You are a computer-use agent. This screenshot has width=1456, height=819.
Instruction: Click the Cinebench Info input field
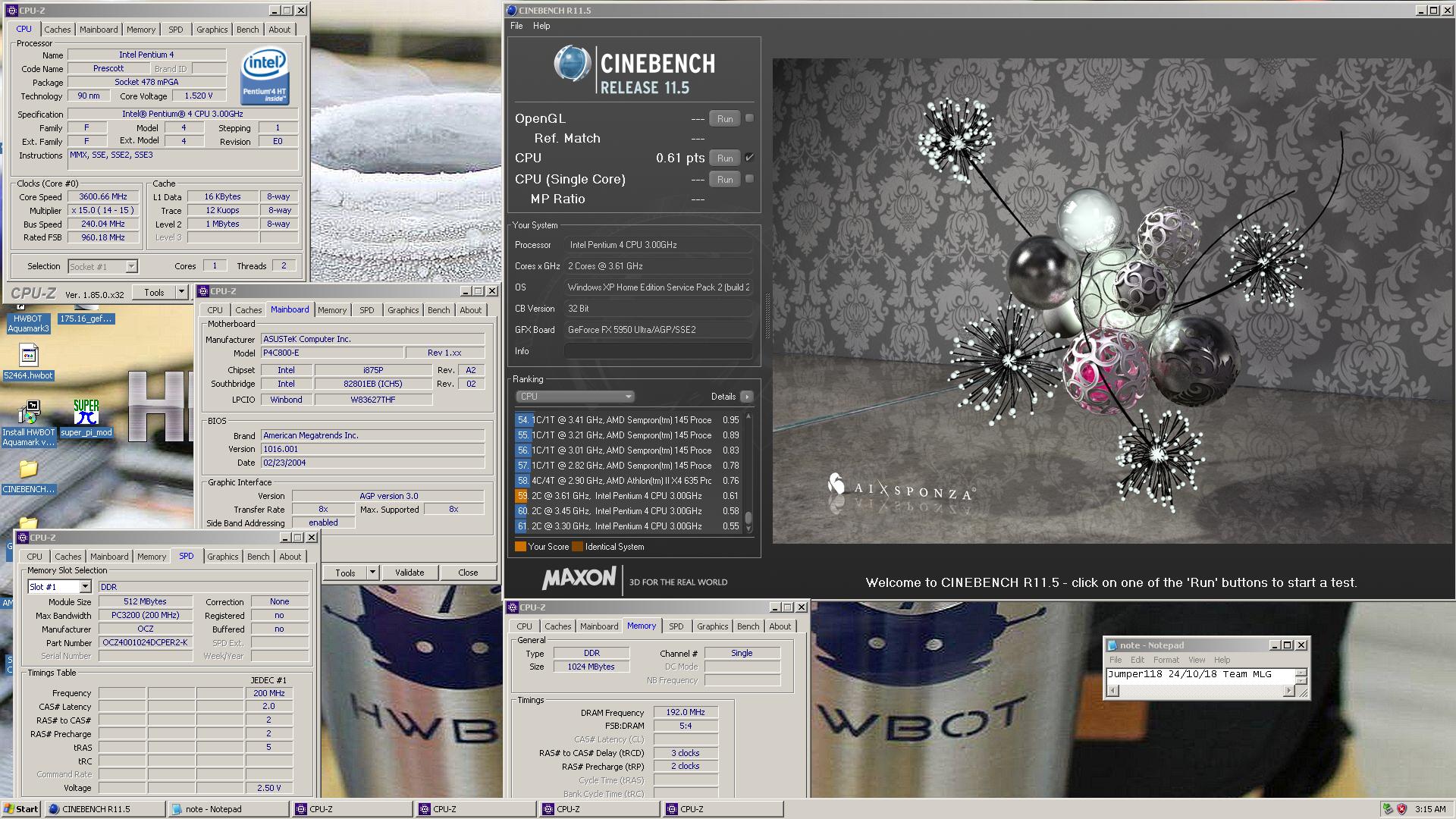pos(658,351)
